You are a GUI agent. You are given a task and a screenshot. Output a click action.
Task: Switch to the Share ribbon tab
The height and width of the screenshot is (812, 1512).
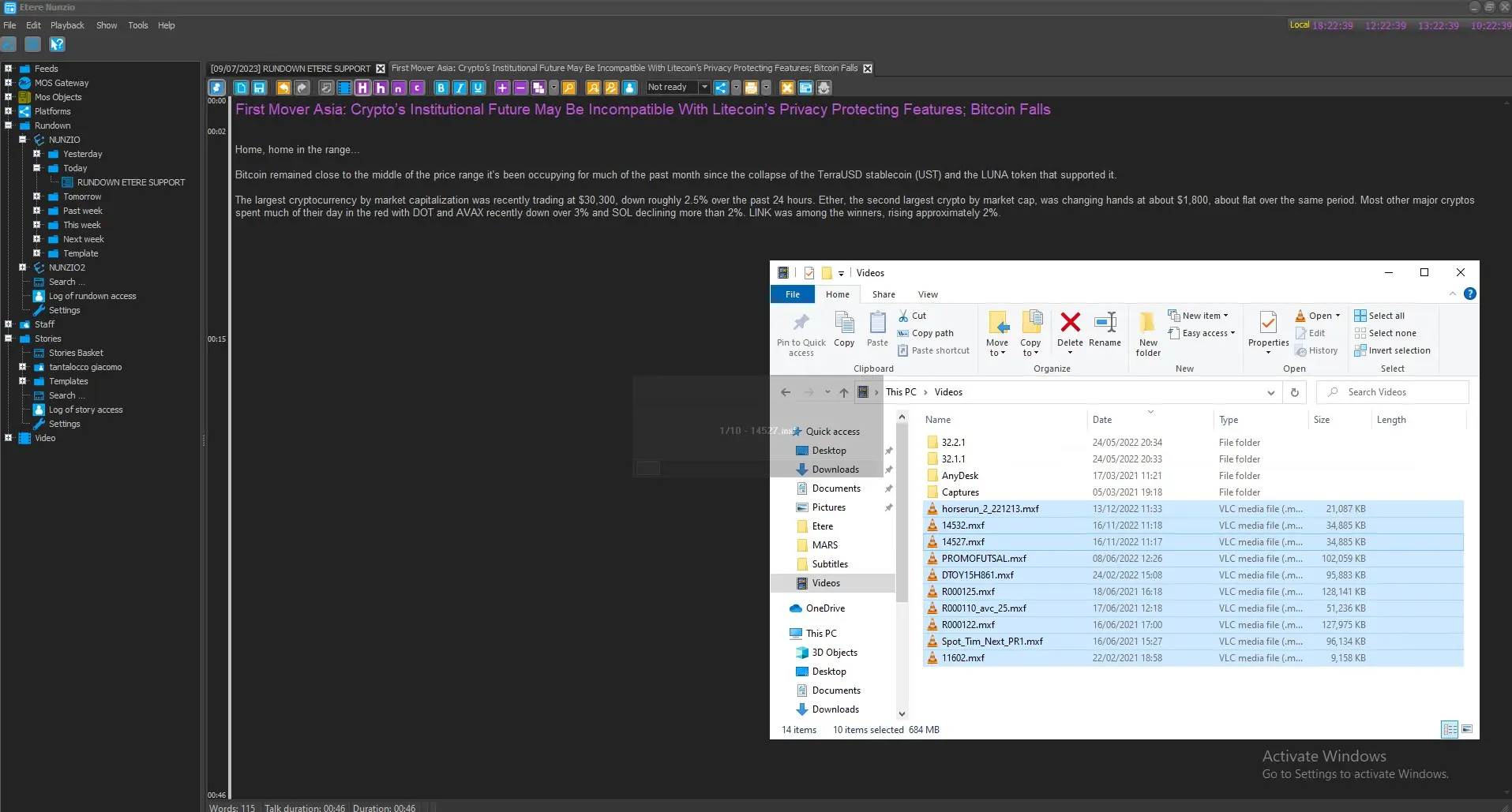(x=884, y=294)
